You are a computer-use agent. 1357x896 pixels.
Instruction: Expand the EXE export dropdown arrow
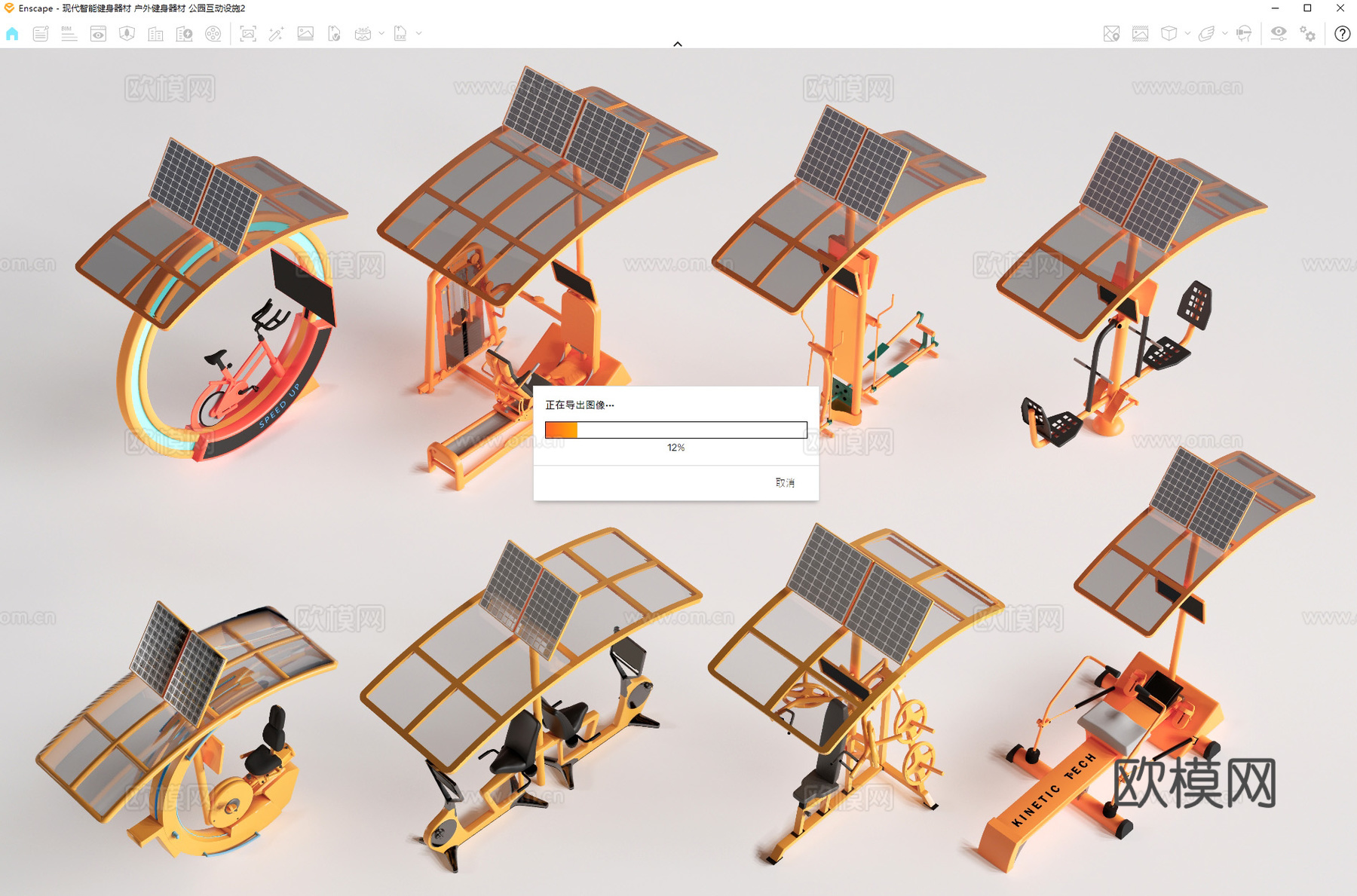419,34
